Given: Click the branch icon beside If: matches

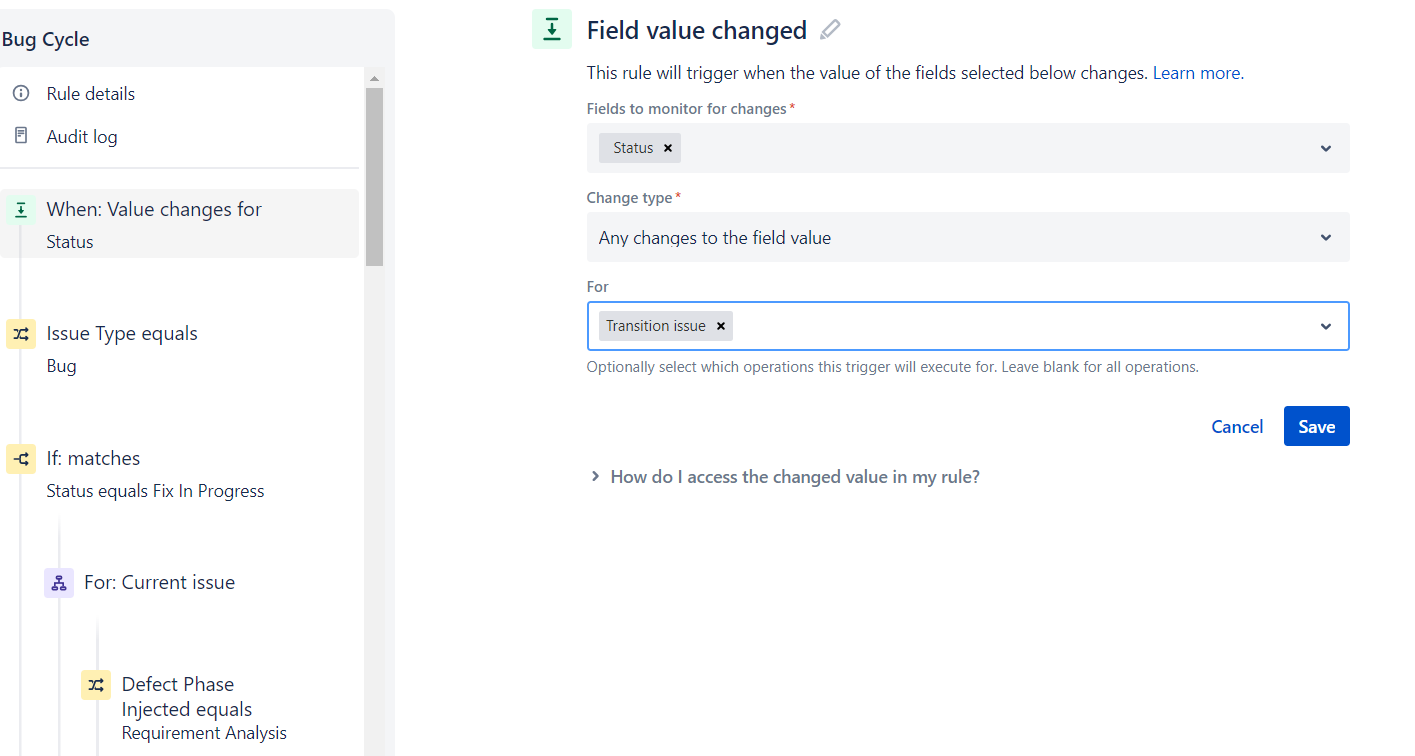Looking at the screenshot, I should tap(21, 459).
